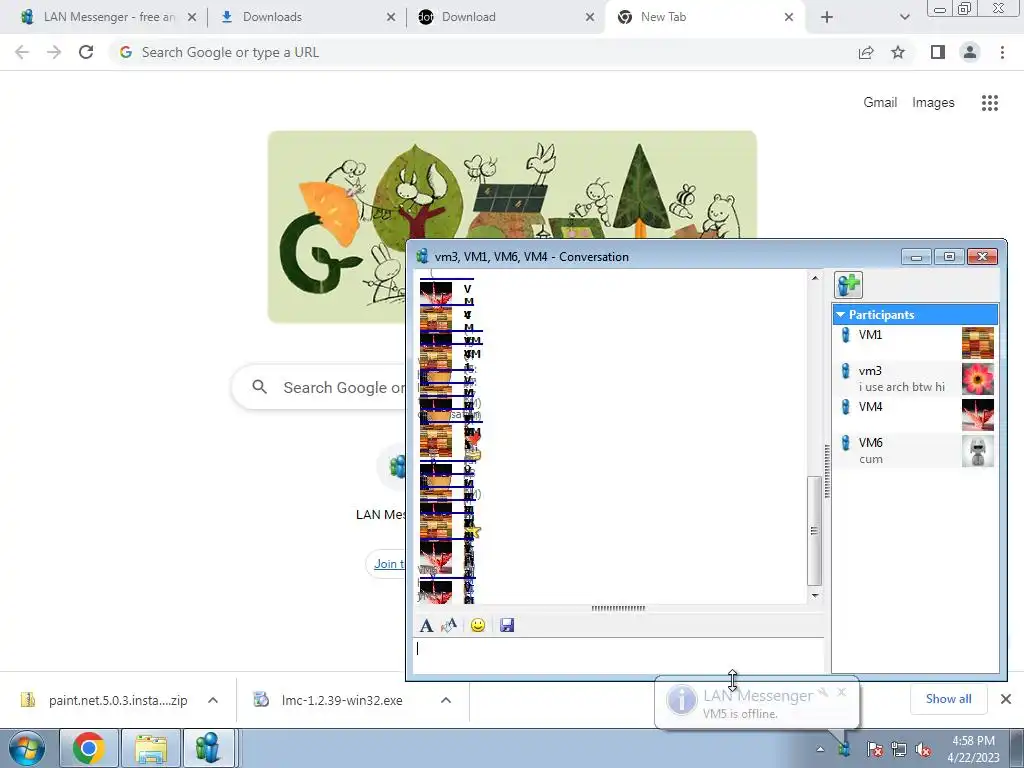
Task: Save conversation with the floppy disk icon
Action: [x=507, y=626]
